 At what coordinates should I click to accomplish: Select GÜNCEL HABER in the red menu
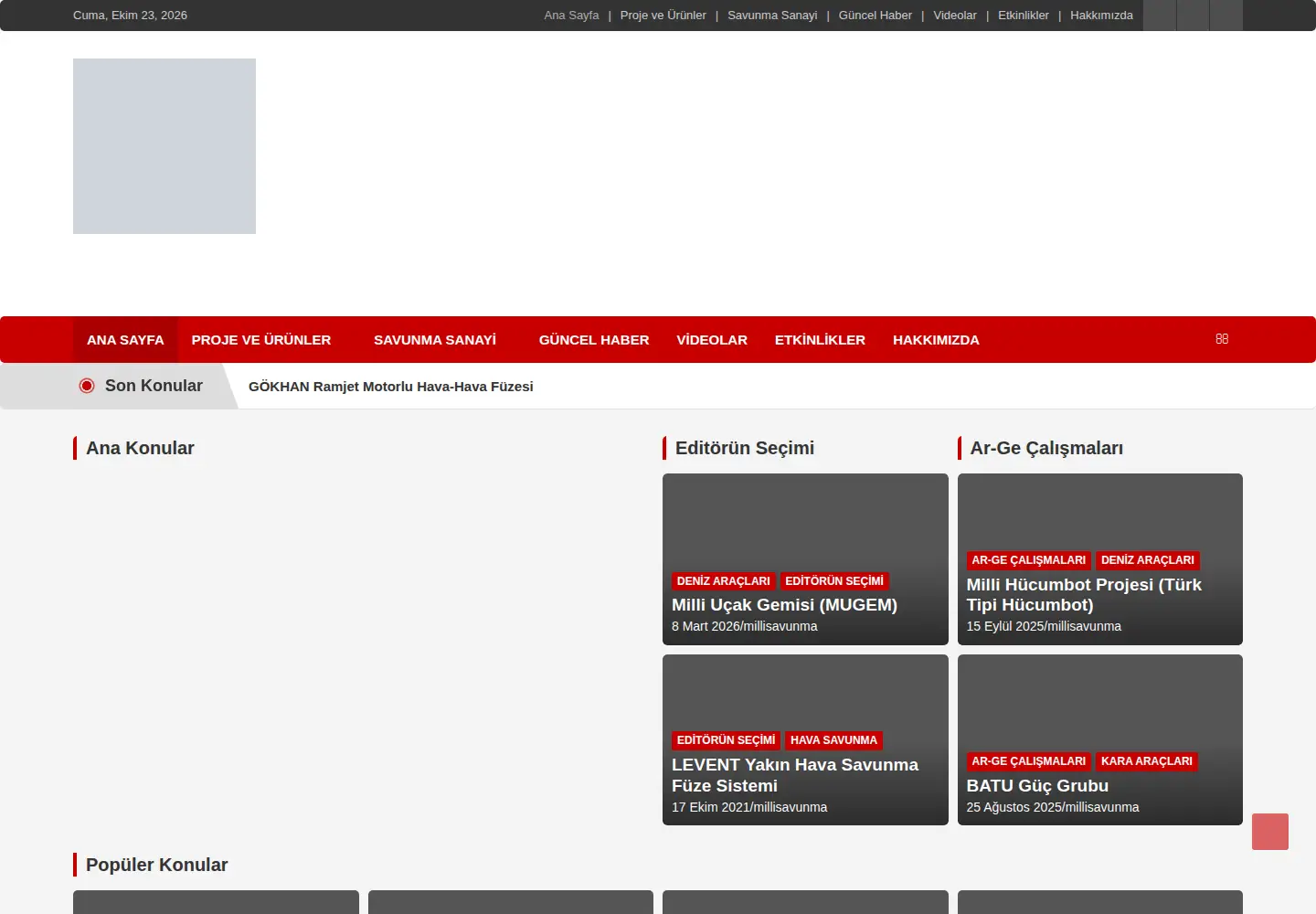[594, 340]
